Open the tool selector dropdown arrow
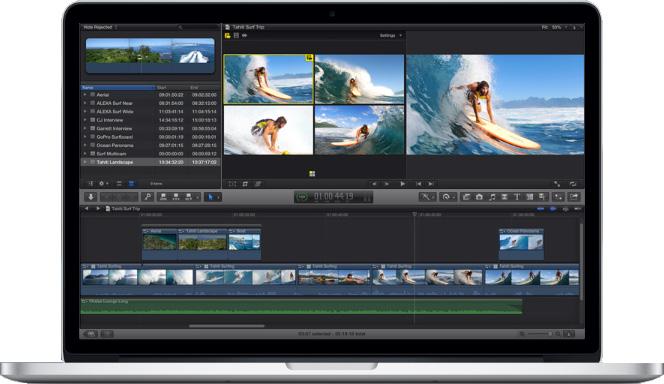This screenshot has height=384, width=664. (219, 197)
